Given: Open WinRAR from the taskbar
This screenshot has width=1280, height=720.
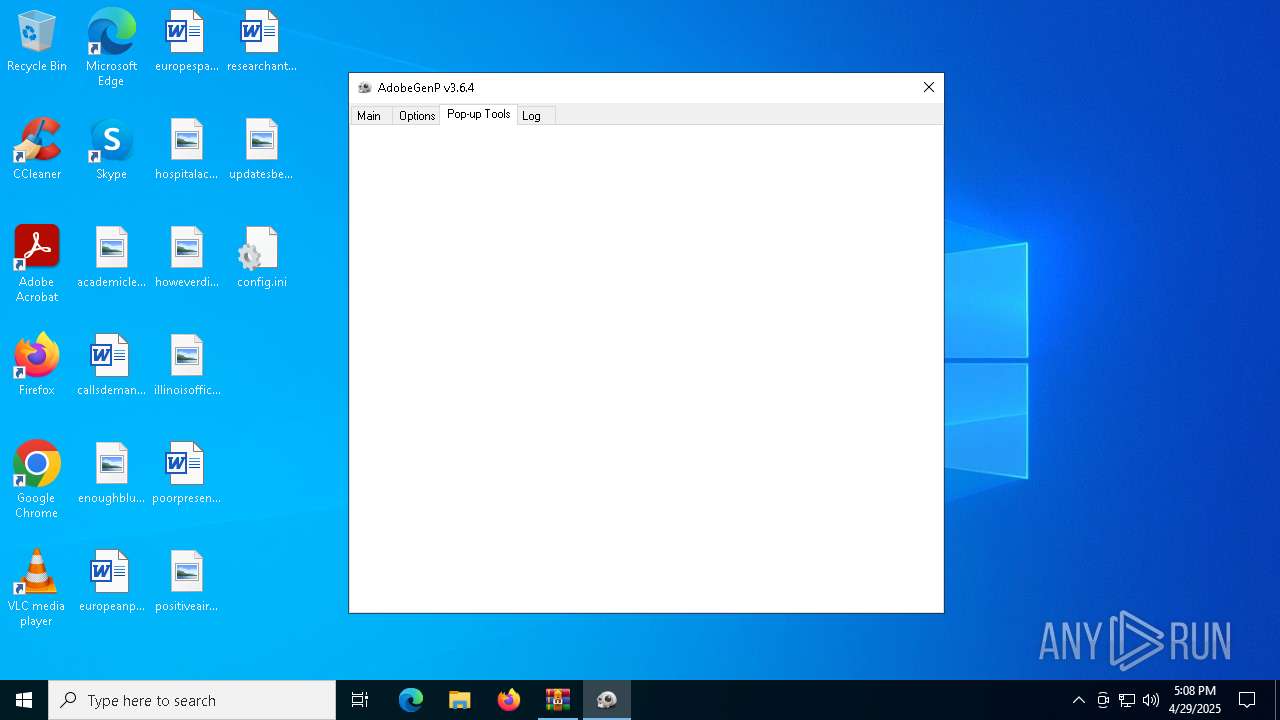Looking at the screenshot, I should [558, 700].
